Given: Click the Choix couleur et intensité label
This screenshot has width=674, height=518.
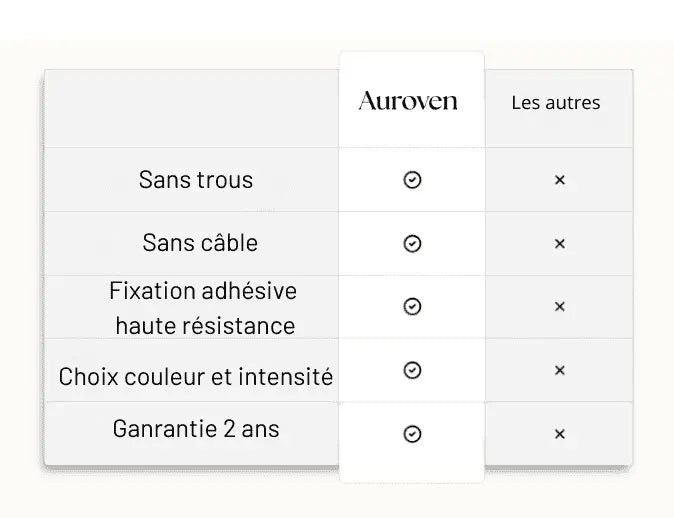Looking at the screenshot, I should pyautogui.click(x=196, y=377).
